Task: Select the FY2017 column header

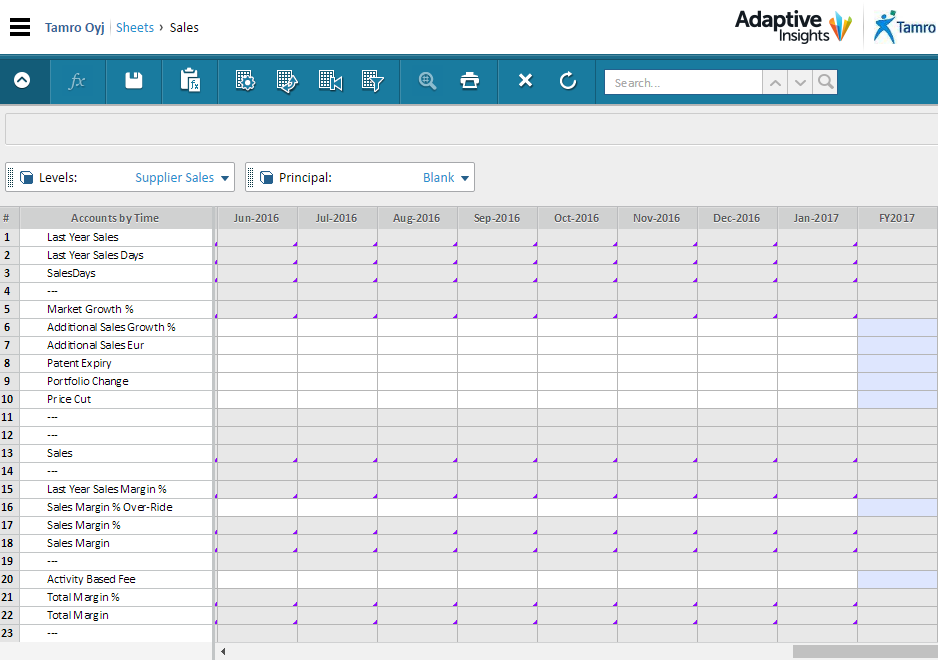Action: click(x=897, y=218)
